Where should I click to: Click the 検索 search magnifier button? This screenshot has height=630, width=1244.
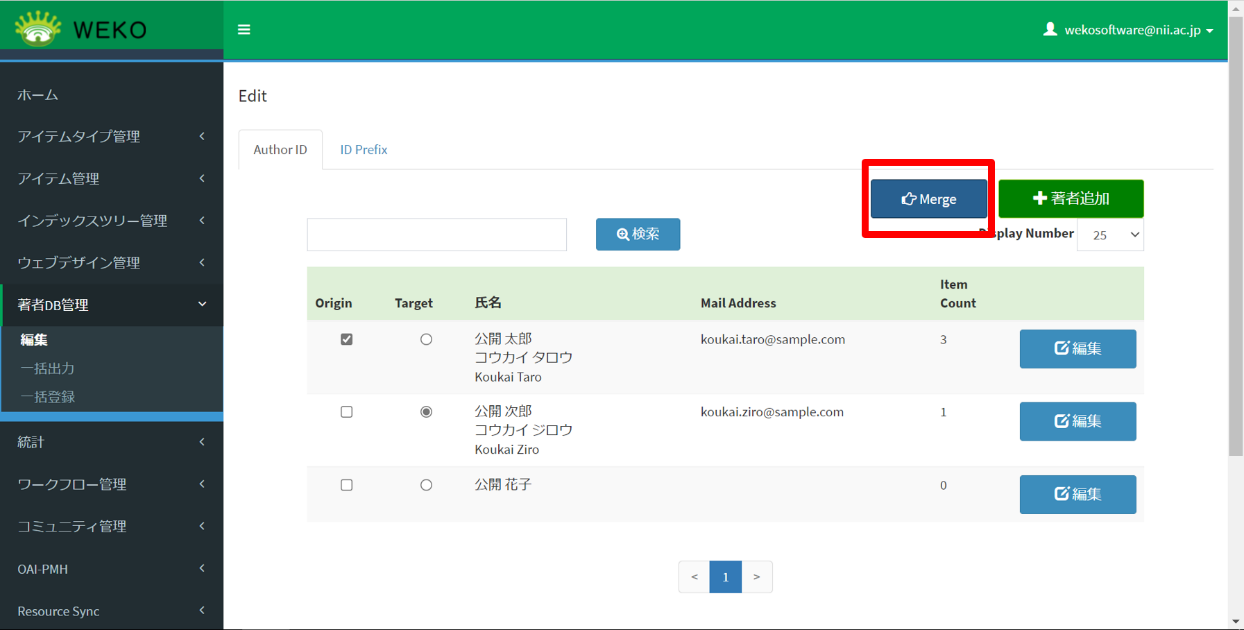click(x=638, y=234)
